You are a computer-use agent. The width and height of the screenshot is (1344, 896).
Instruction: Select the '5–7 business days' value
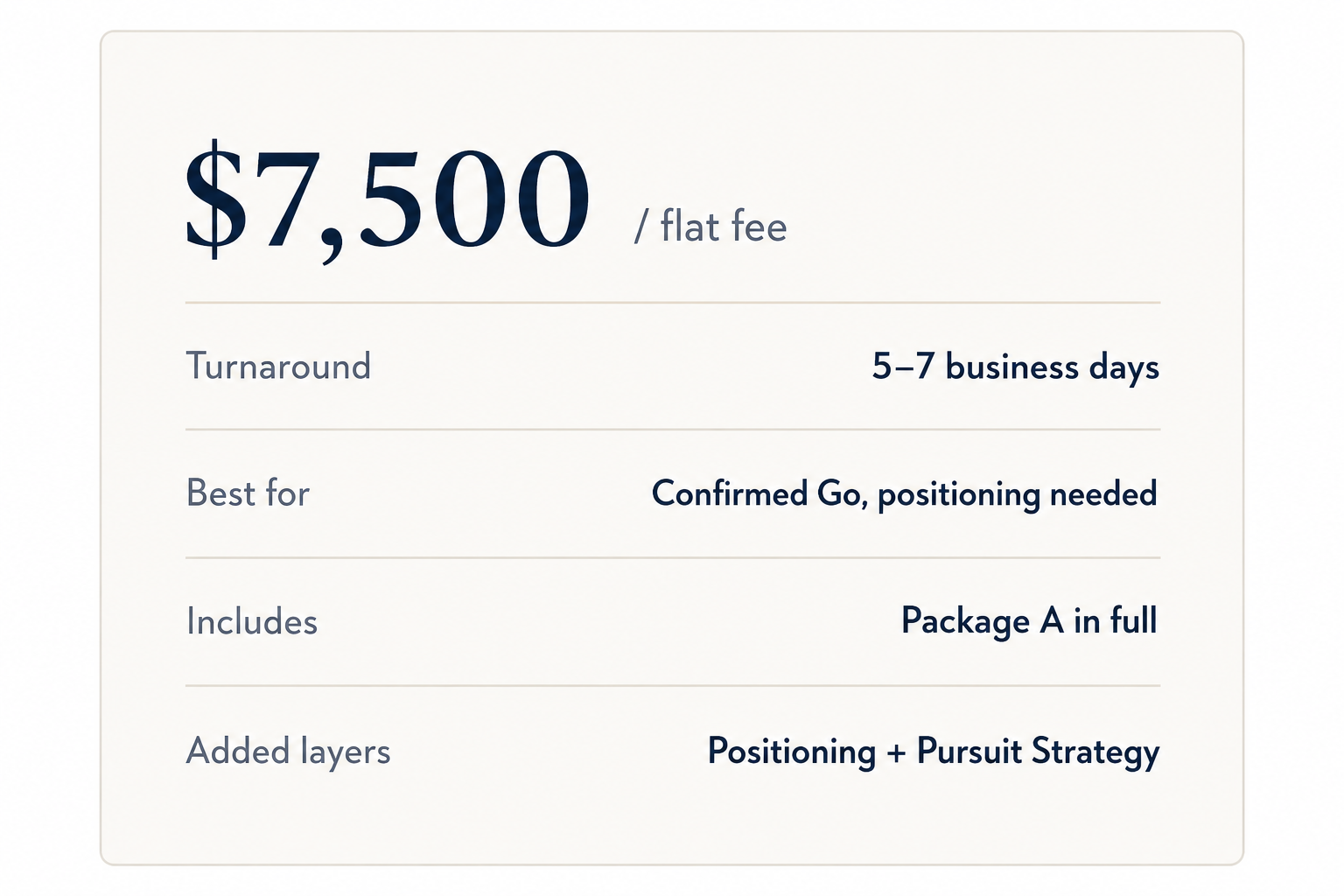click(x=1015, y=367)
